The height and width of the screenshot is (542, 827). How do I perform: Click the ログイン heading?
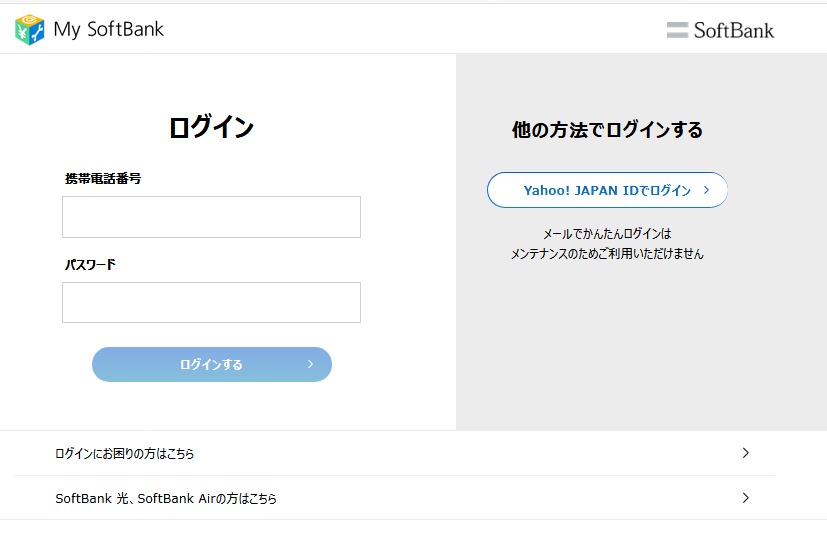point(211,127)
